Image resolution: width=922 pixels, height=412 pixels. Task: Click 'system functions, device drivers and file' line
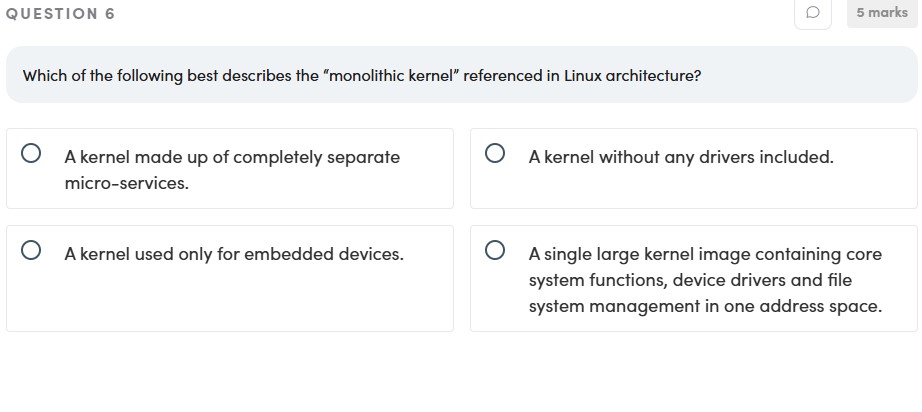click(x=690, y=280)
